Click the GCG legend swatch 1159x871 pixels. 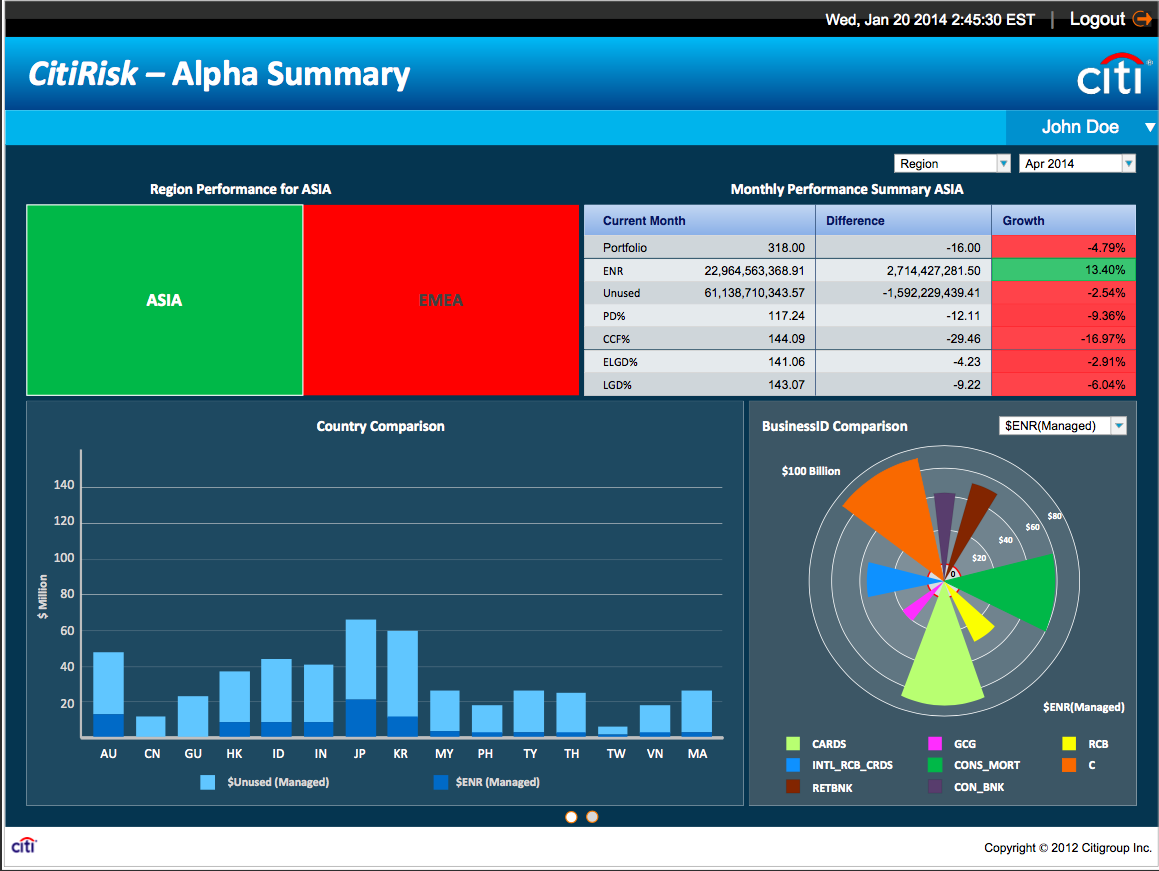pyautogui.click(x=935, y=744)
